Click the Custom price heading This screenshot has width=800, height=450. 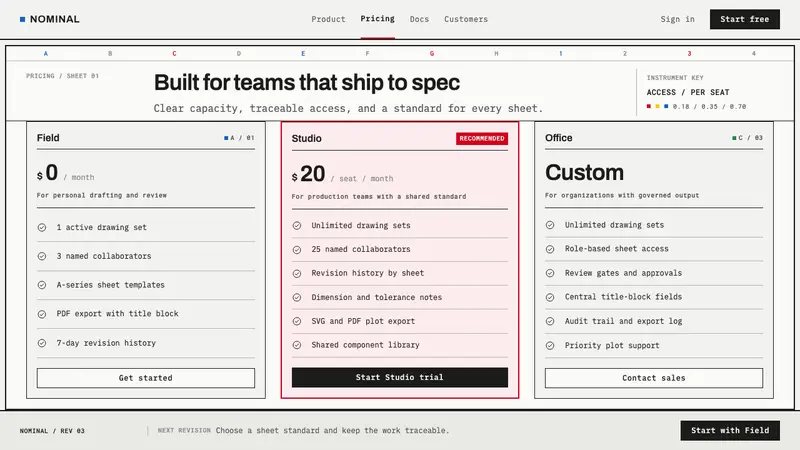tap(584, 172)
